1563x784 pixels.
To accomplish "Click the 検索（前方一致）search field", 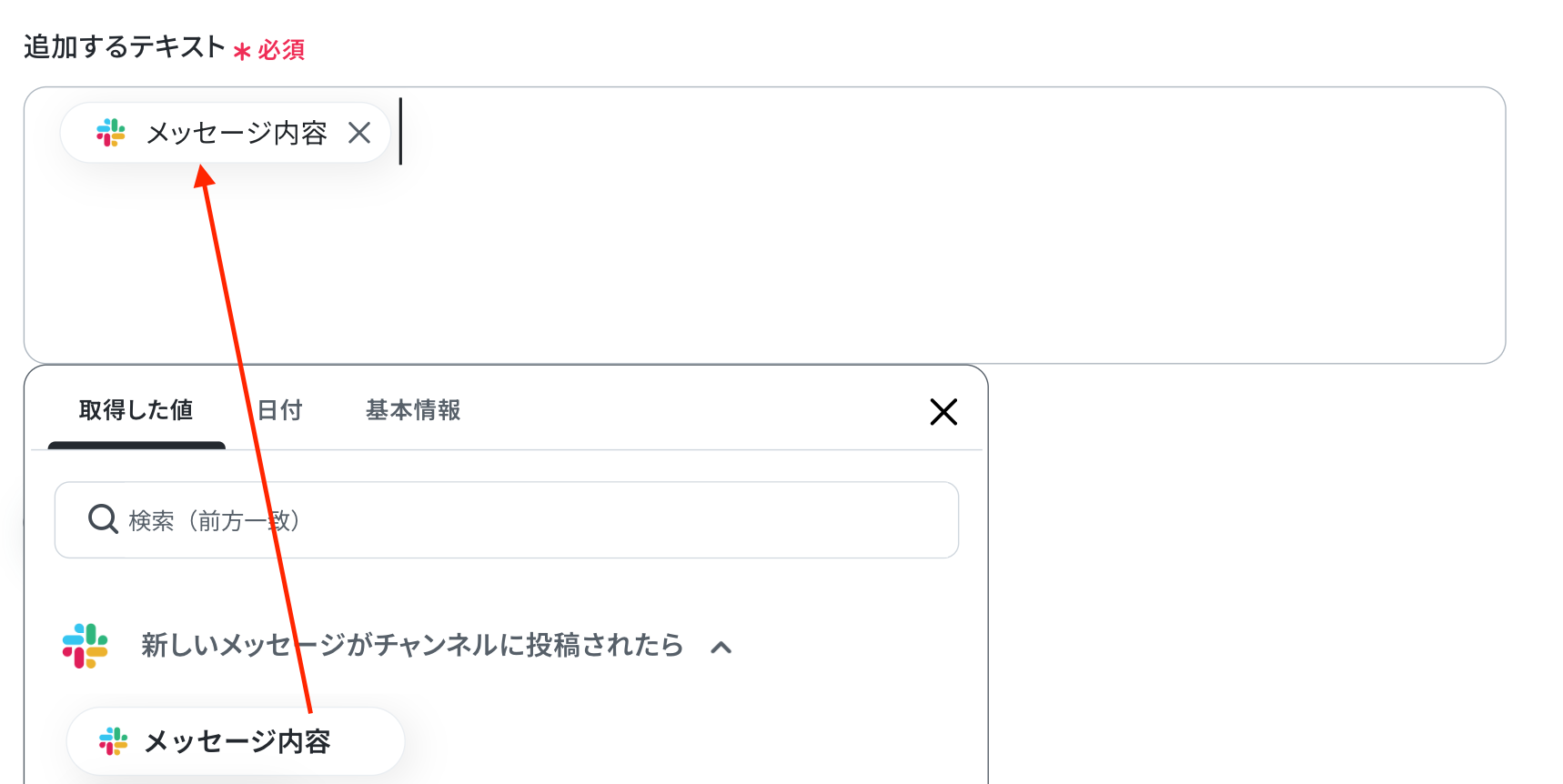I will (x=507, y=520).
